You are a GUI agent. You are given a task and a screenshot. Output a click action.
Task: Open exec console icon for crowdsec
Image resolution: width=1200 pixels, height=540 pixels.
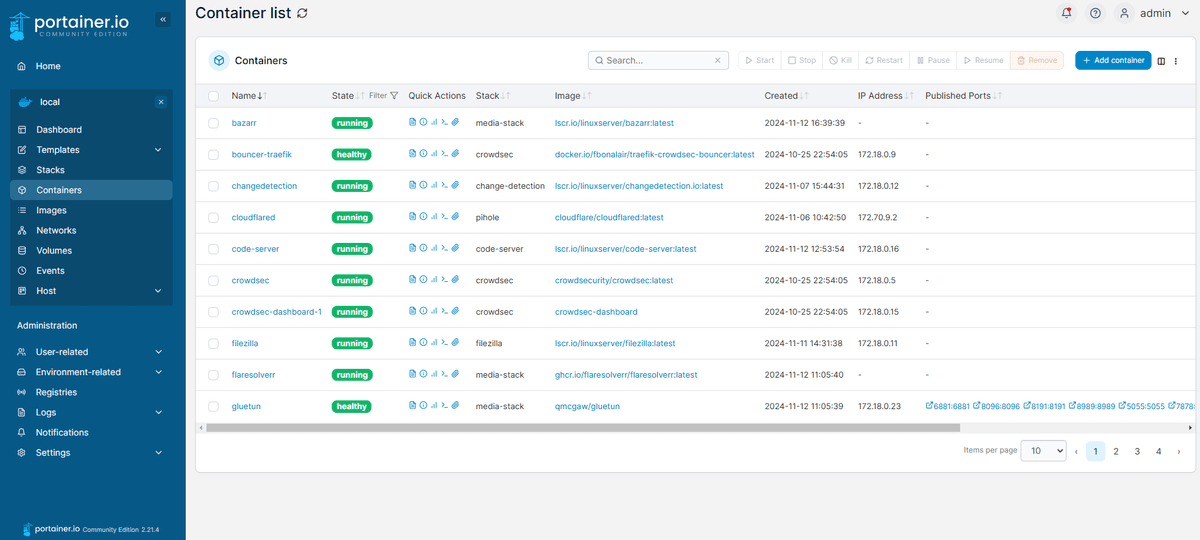click(x=444, y=280)
